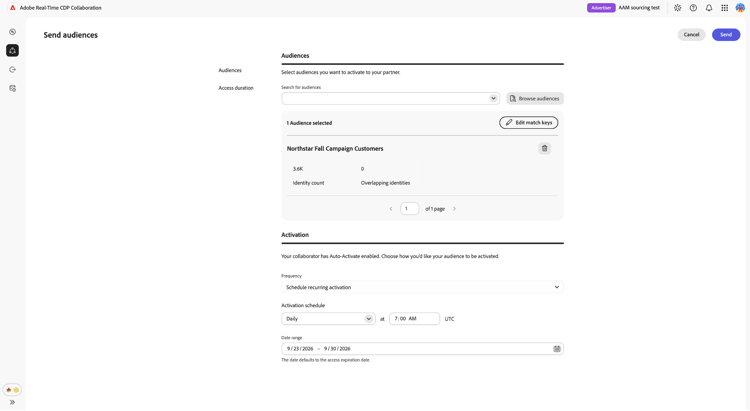750x411 pixels.
Task: Go to previous page arrow
Action: point(391,209)
